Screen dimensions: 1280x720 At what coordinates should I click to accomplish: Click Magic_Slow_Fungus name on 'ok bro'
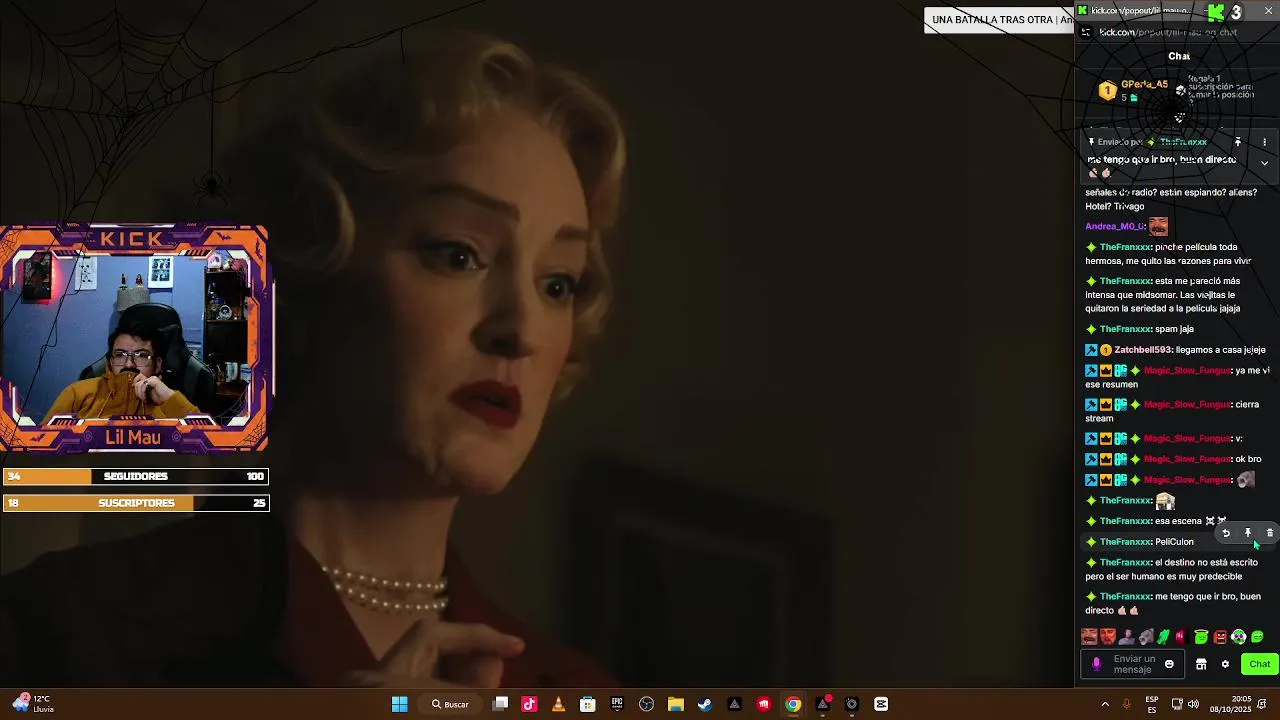pyautogui.click(x=1186, y=459)
